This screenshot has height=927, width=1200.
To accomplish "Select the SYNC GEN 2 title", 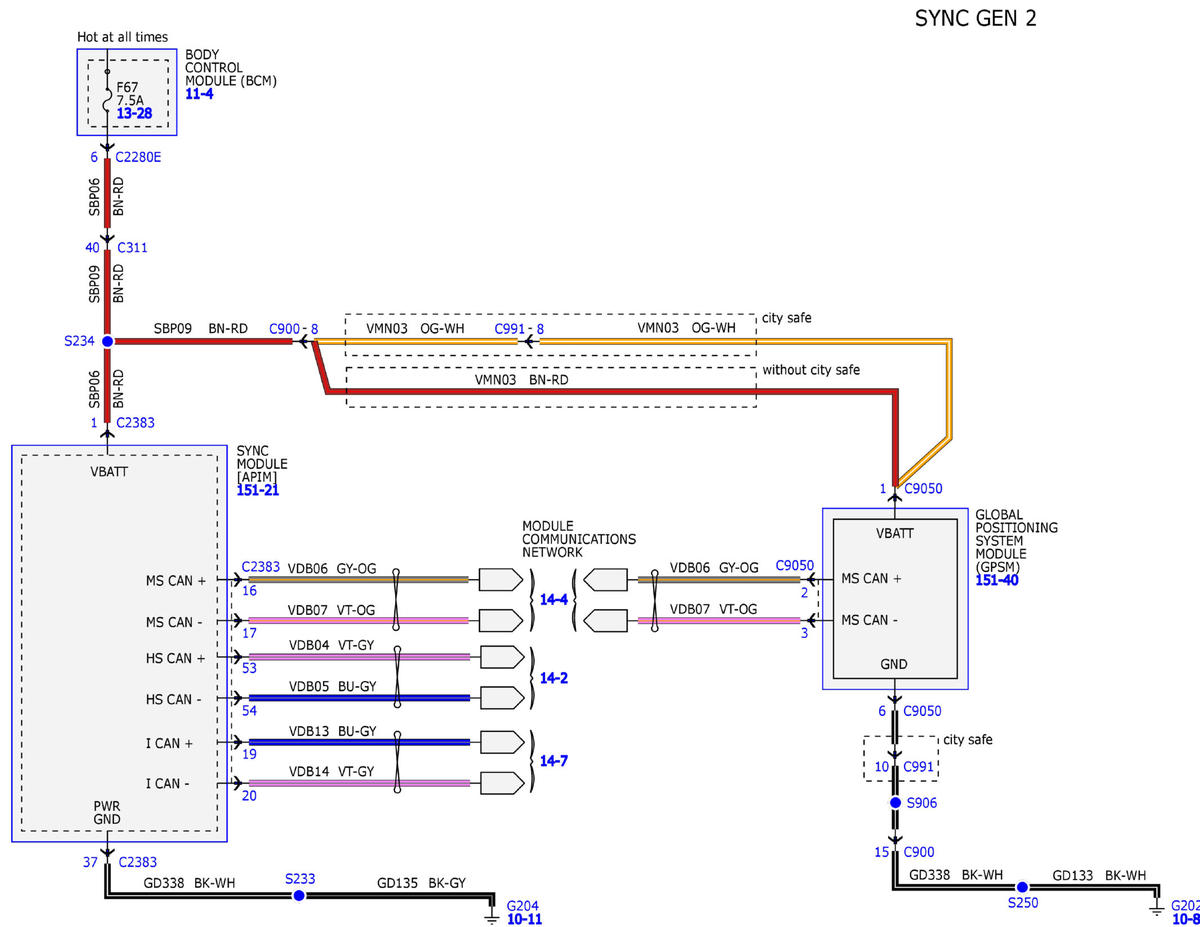I will coord(976,18).
